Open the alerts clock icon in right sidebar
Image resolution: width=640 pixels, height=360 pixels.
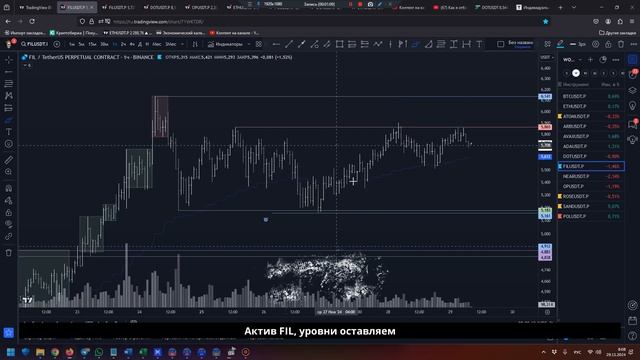pos(632,75)
